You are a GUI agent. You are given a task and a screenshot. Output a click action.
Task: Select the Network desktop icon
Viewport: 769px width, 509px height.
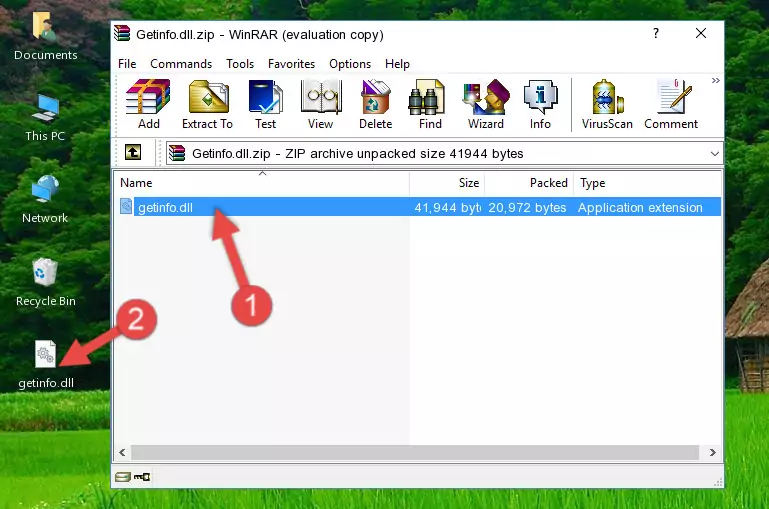(x=45, y=199)
